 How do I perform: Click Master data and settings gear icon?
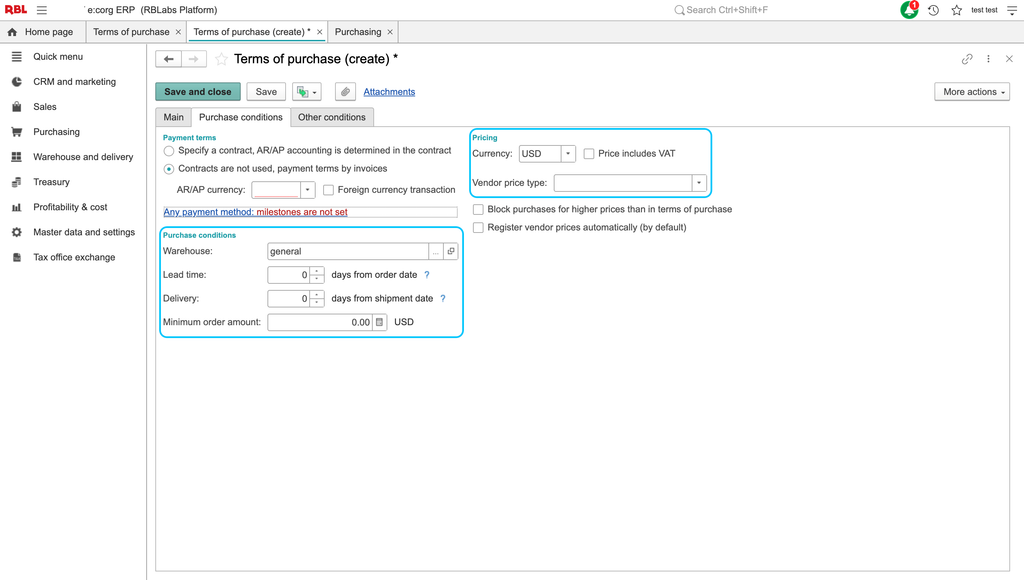17,232
